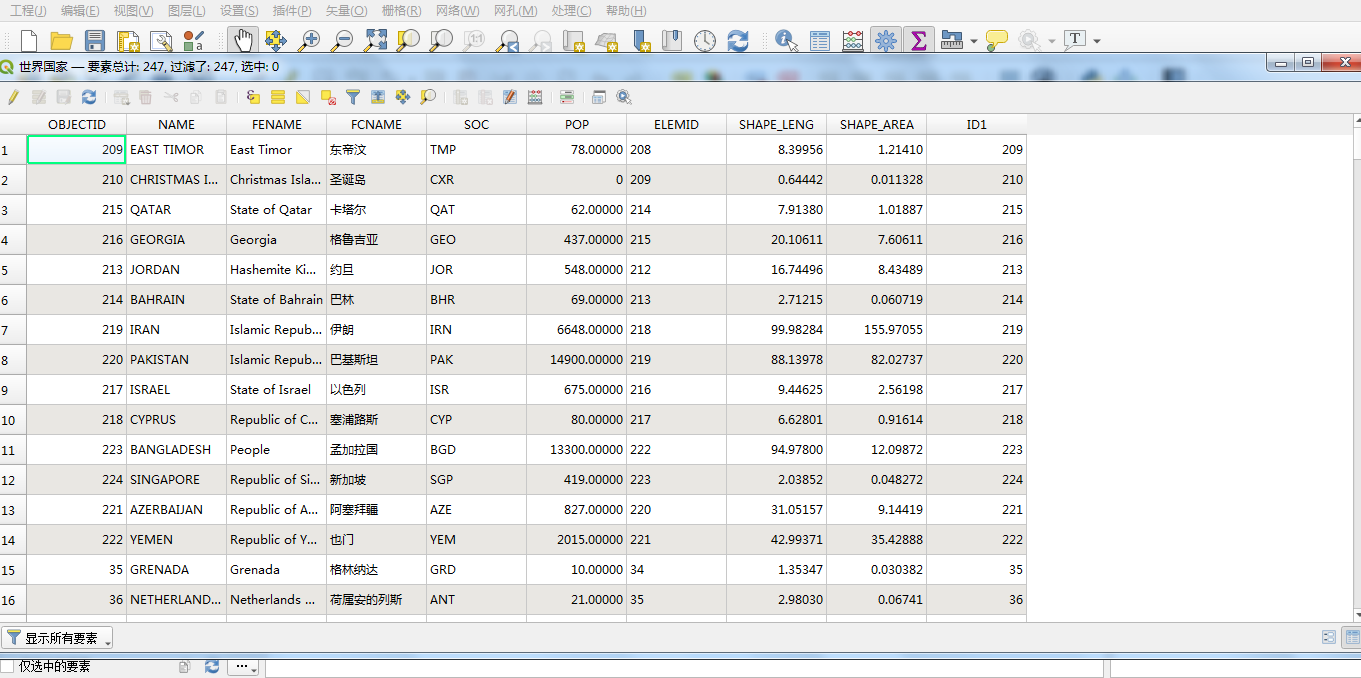1361x678 pixels.
Task: Reload the attribute table
Action: point(89,97)
